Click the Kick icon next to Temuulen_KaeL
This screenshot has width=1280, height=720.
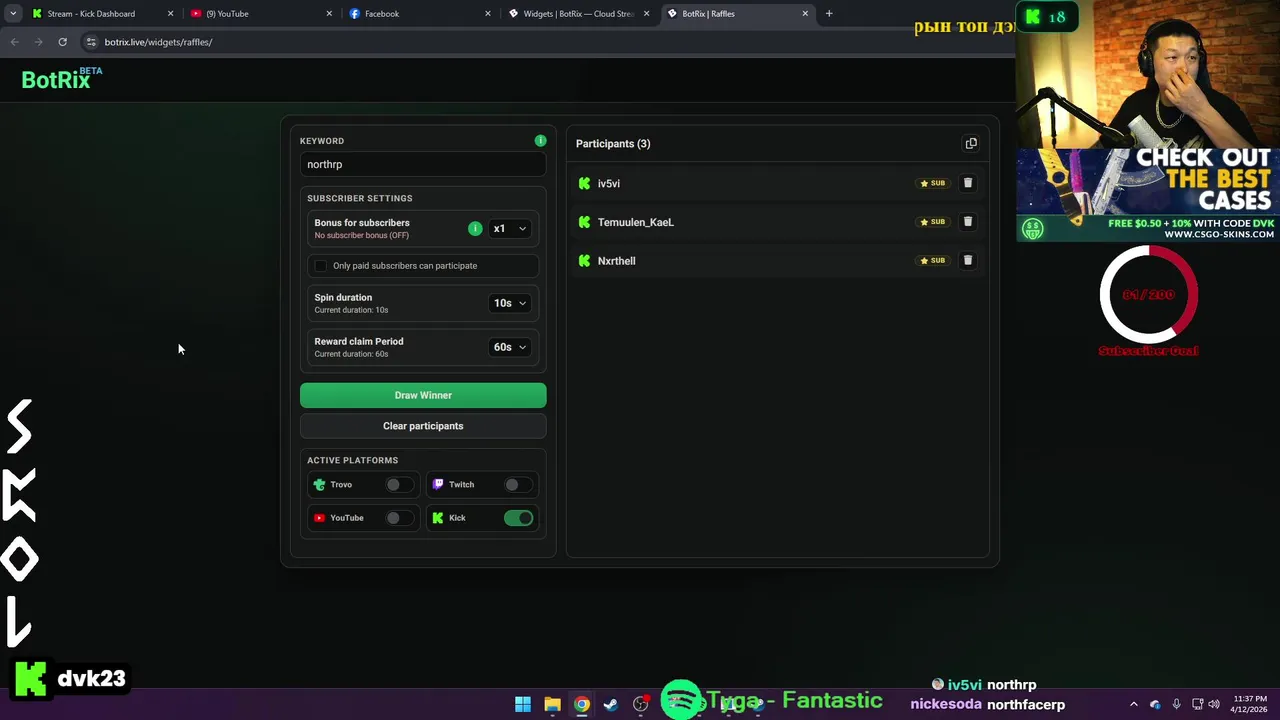[584, 222]
